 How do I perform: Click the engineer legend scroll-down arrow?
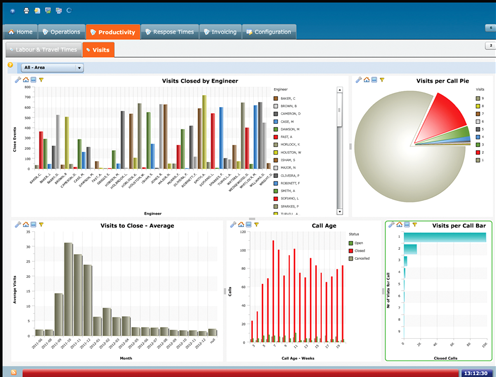click(340, 212)
